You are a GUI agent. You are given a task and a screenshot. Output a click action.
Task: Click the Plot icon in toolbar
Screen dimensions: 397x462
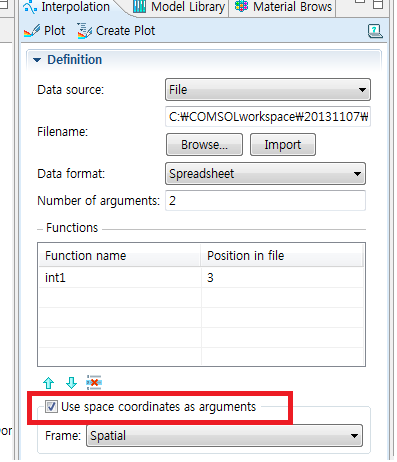(x=32, y=31)
